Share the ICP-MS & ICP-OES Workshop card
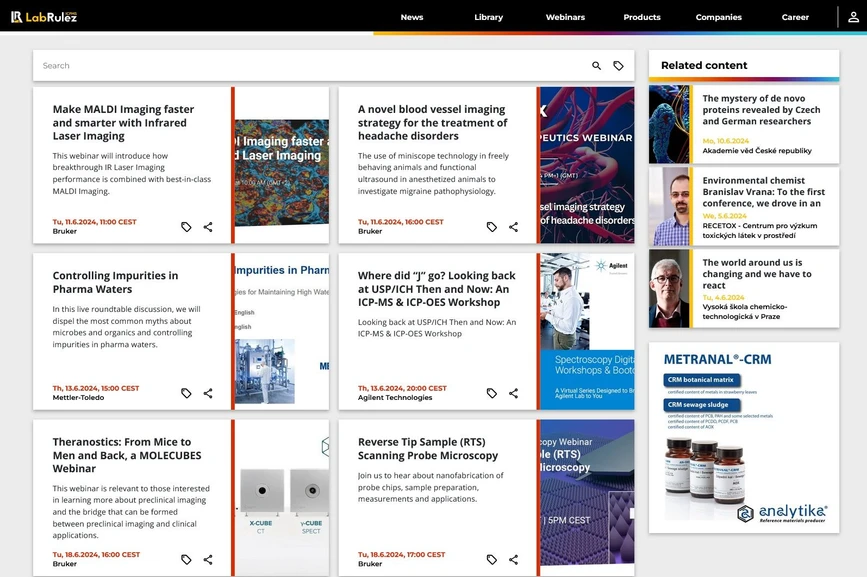The height and width of the screenshot is (577, 867). pyautogui.click(x=513, y=393)
